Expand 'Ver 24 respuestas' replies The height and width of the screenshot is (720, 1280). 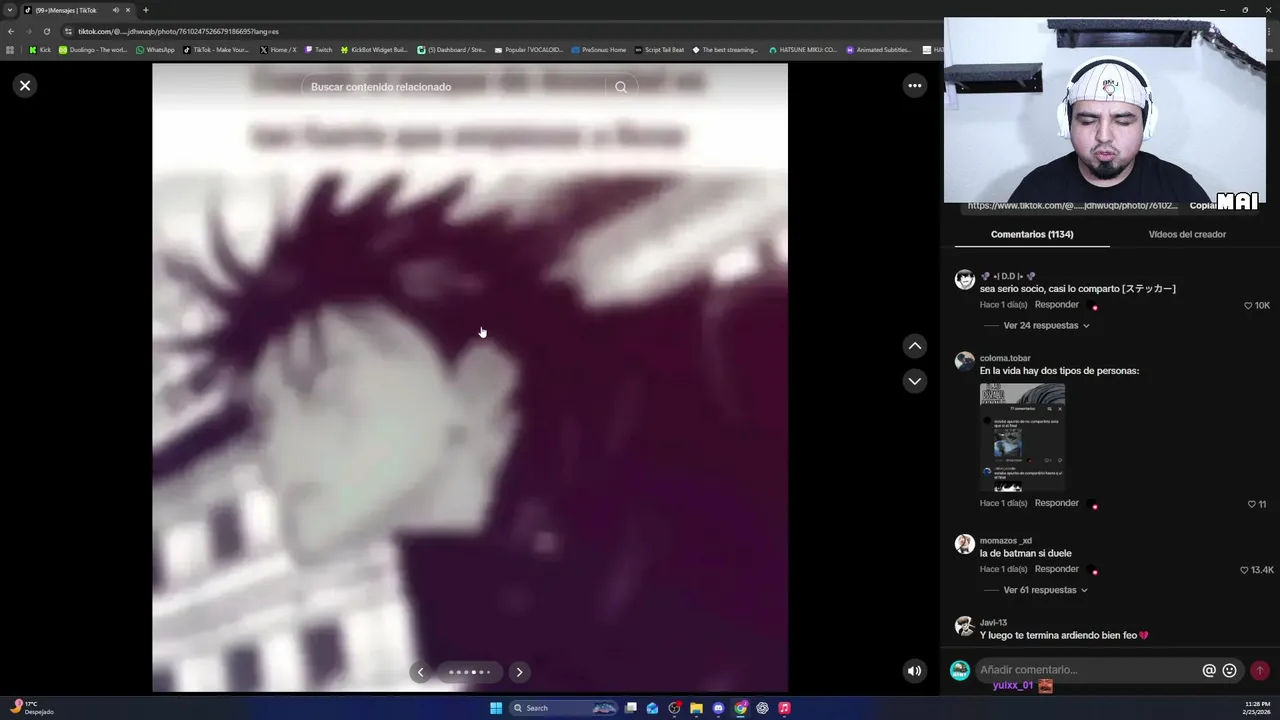tap(1046, 325)
